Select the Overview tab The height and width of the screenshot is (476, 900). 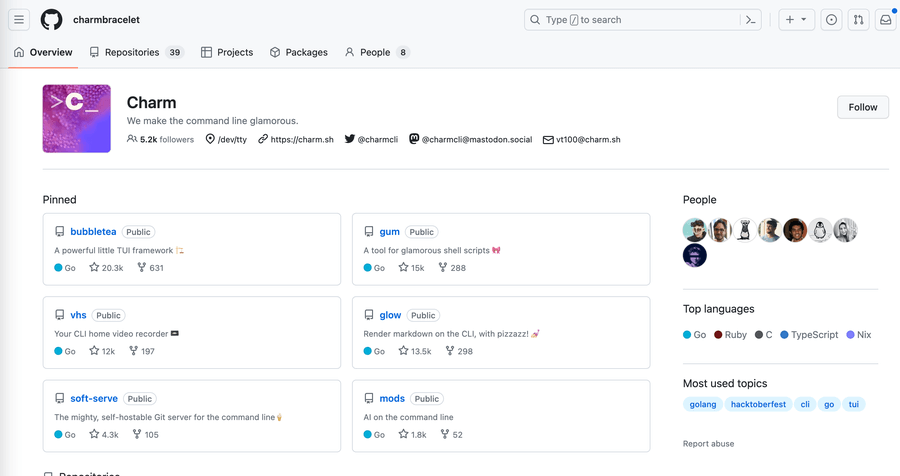pyautogui.click(x=43, y=52)
